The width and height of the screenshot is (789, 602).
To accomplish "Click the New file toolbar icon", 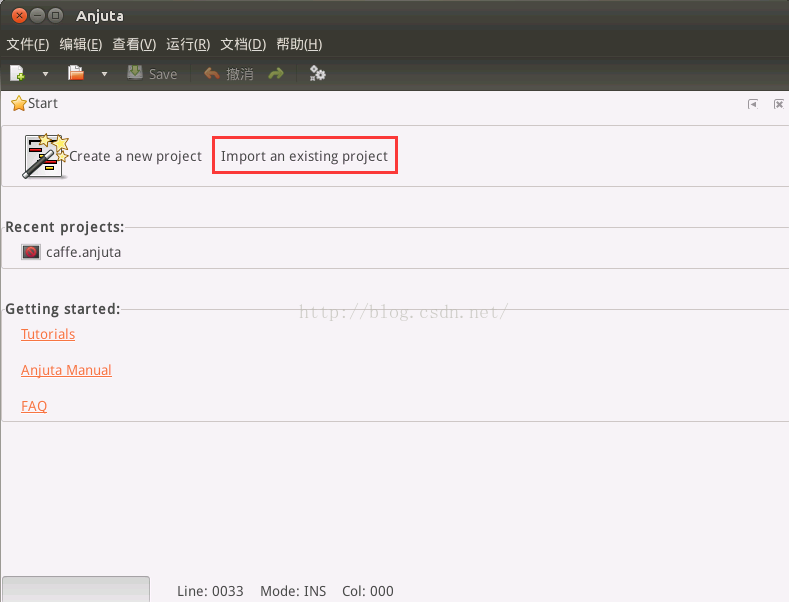I will pos(18,73).
